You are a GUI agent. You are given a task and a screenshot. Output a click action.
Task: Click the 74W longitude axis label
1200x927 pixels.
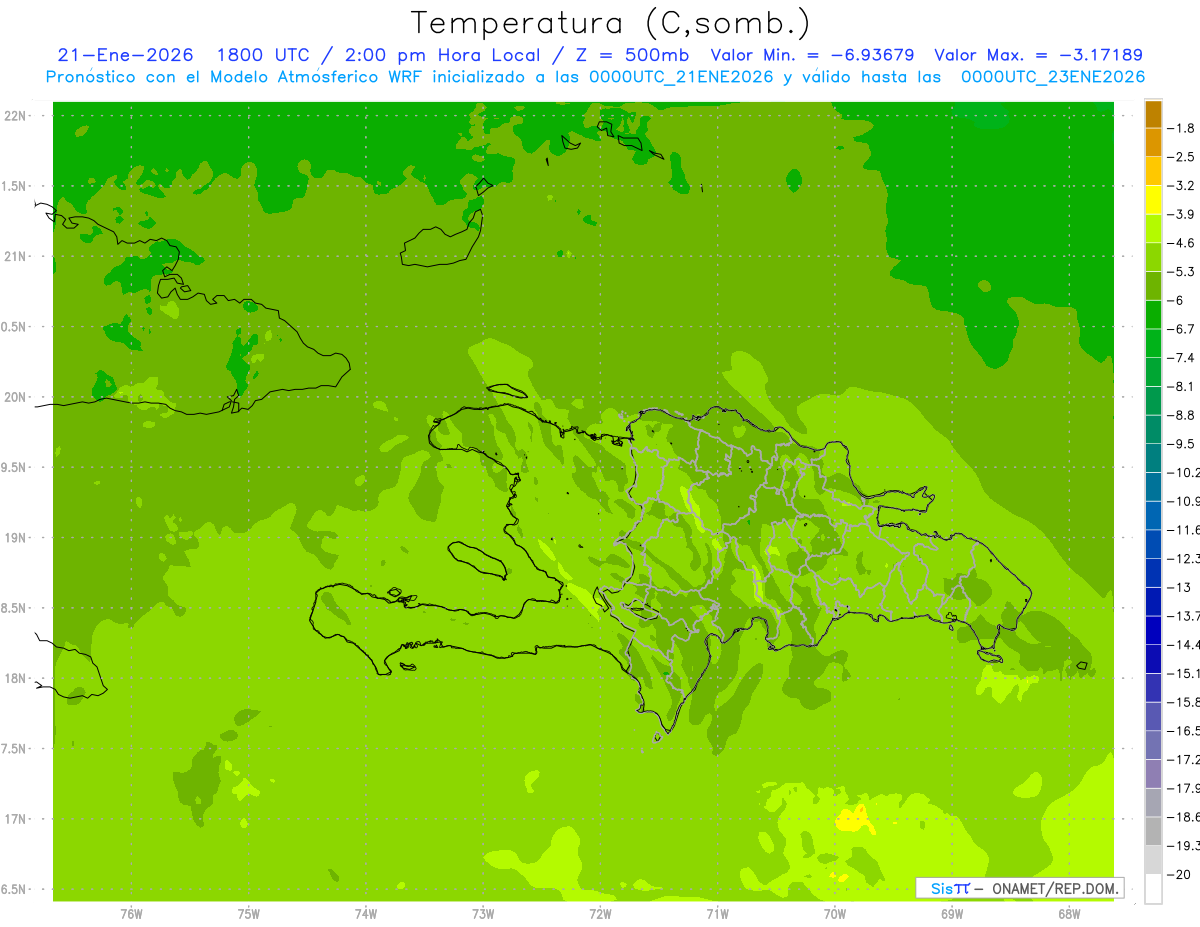(366, 914)
